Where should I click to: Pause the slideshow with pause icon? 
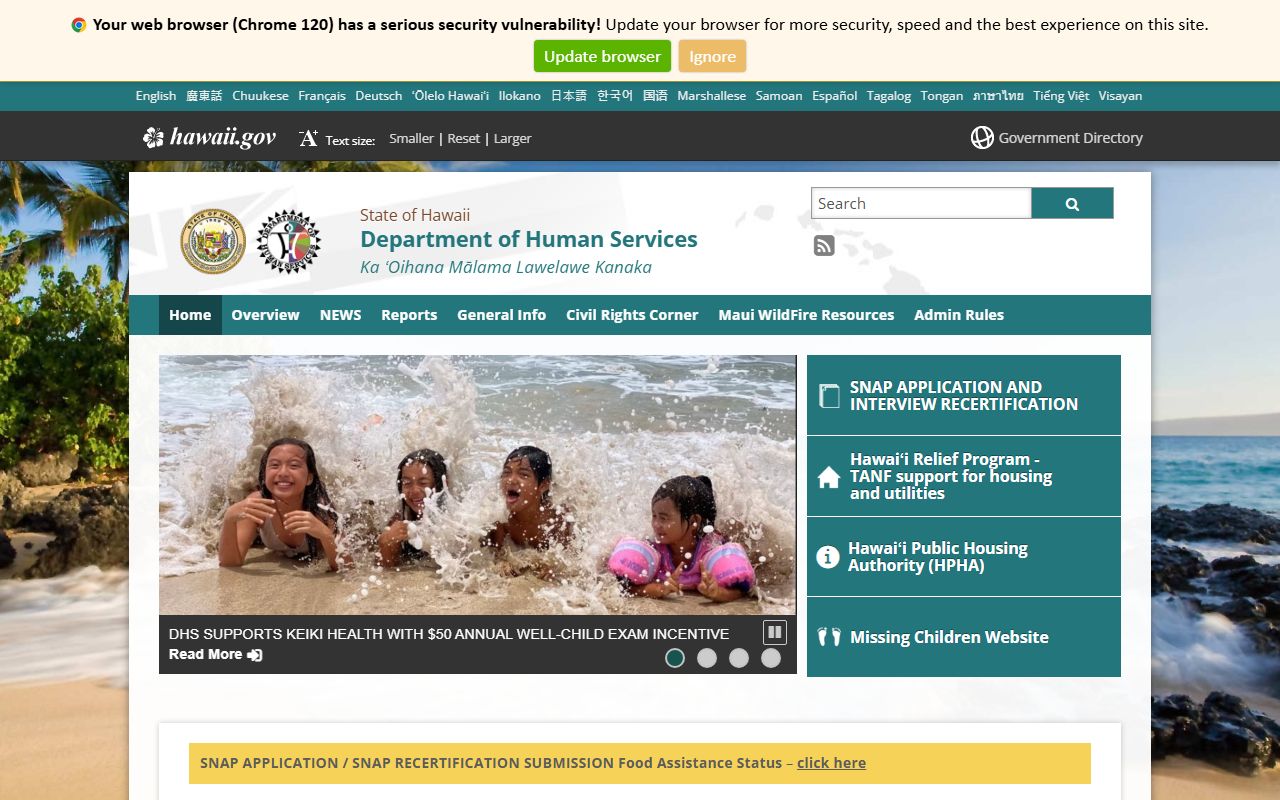coord(775,632)
